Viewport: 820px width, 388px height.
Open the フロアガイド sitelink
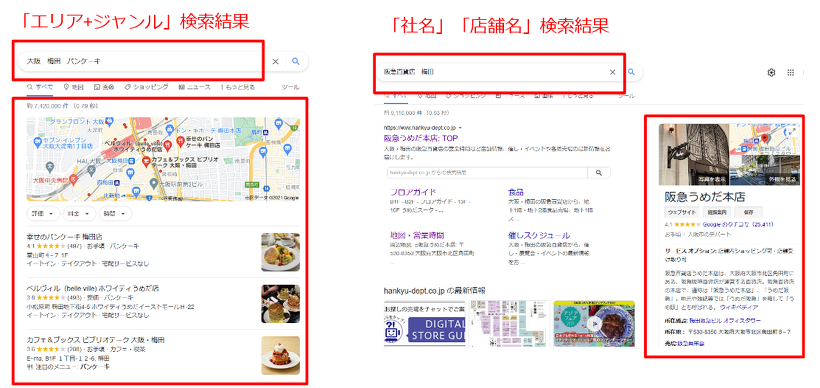point(413,192)
